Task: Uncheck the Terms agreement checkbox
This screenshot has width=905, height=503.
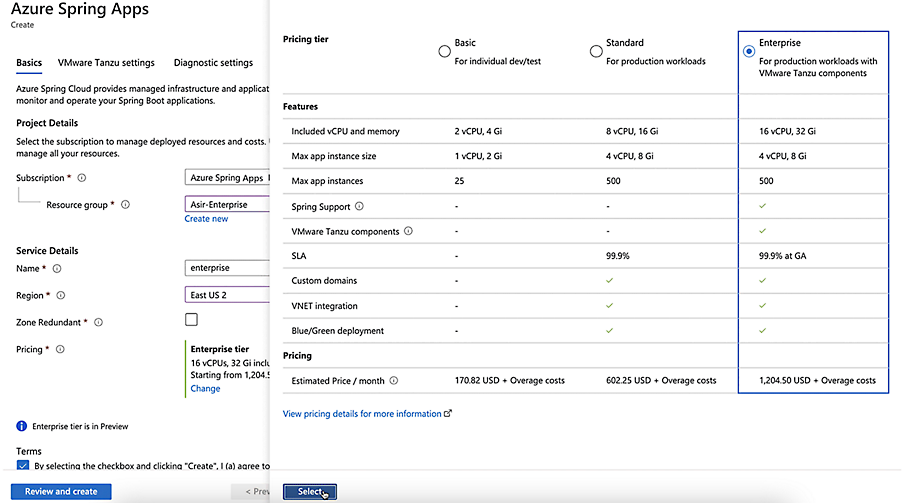Action: pyautogui.click(x=23, y=466)
